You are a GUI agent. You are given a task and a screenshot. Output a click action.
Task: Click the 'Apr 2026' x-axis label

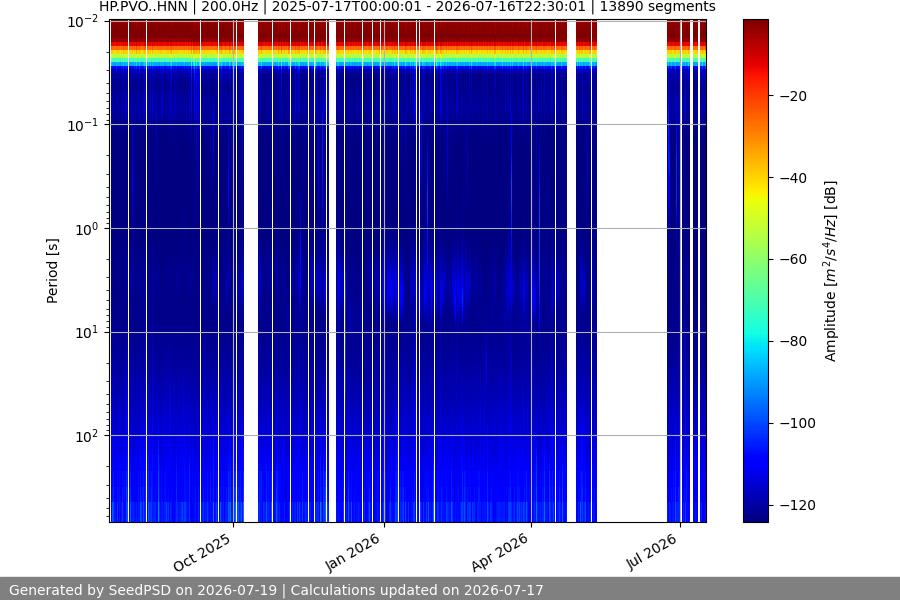coord(499,552)
